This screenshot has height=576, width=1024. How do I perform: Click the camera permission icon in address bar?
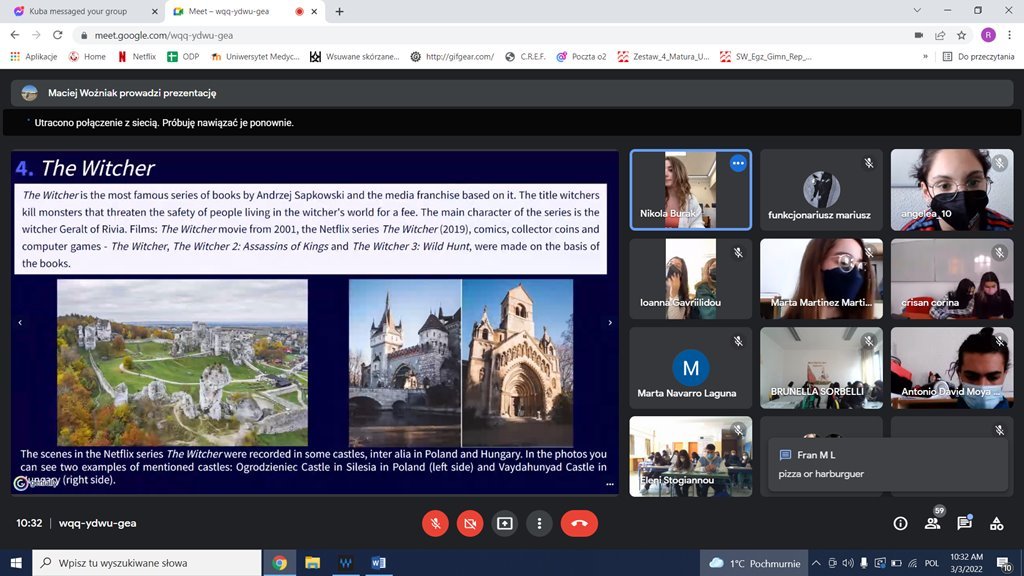(x=919, y=35)
